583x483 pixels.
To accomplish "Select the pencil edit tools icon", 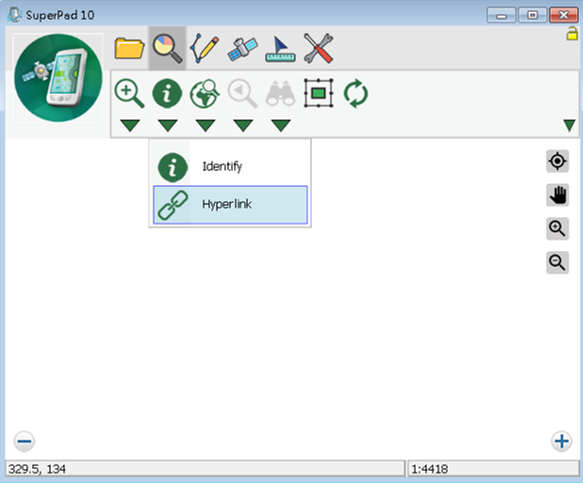I will point(204,48).
